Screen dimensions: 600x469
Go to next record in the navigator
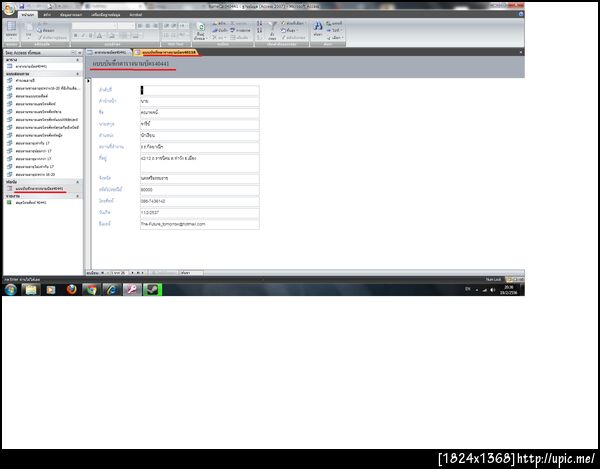point(132,273)
